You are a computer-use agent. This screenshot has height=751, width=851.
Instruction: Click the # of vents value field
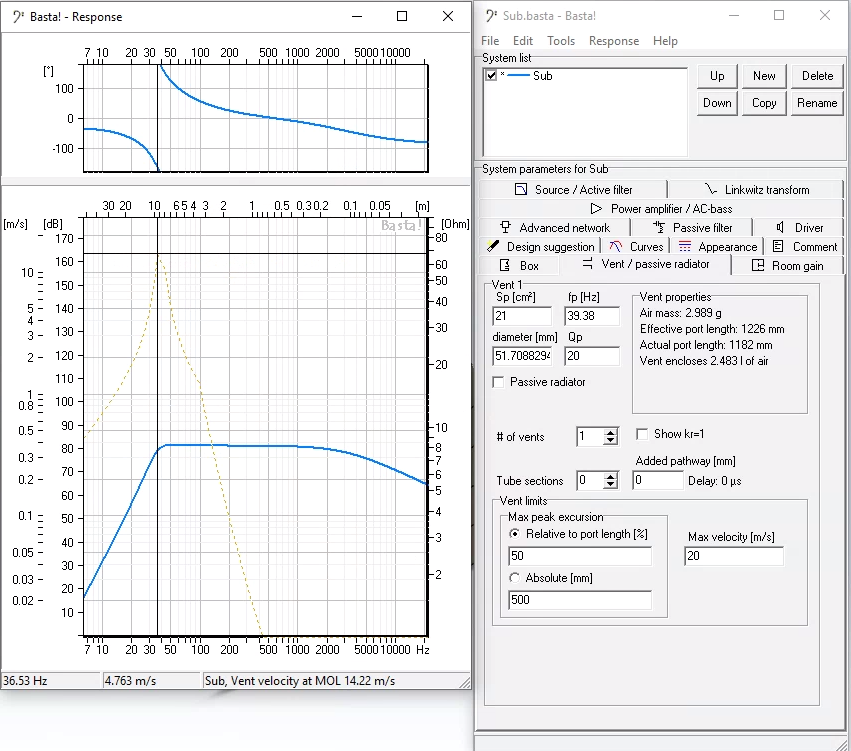[590, 436]
